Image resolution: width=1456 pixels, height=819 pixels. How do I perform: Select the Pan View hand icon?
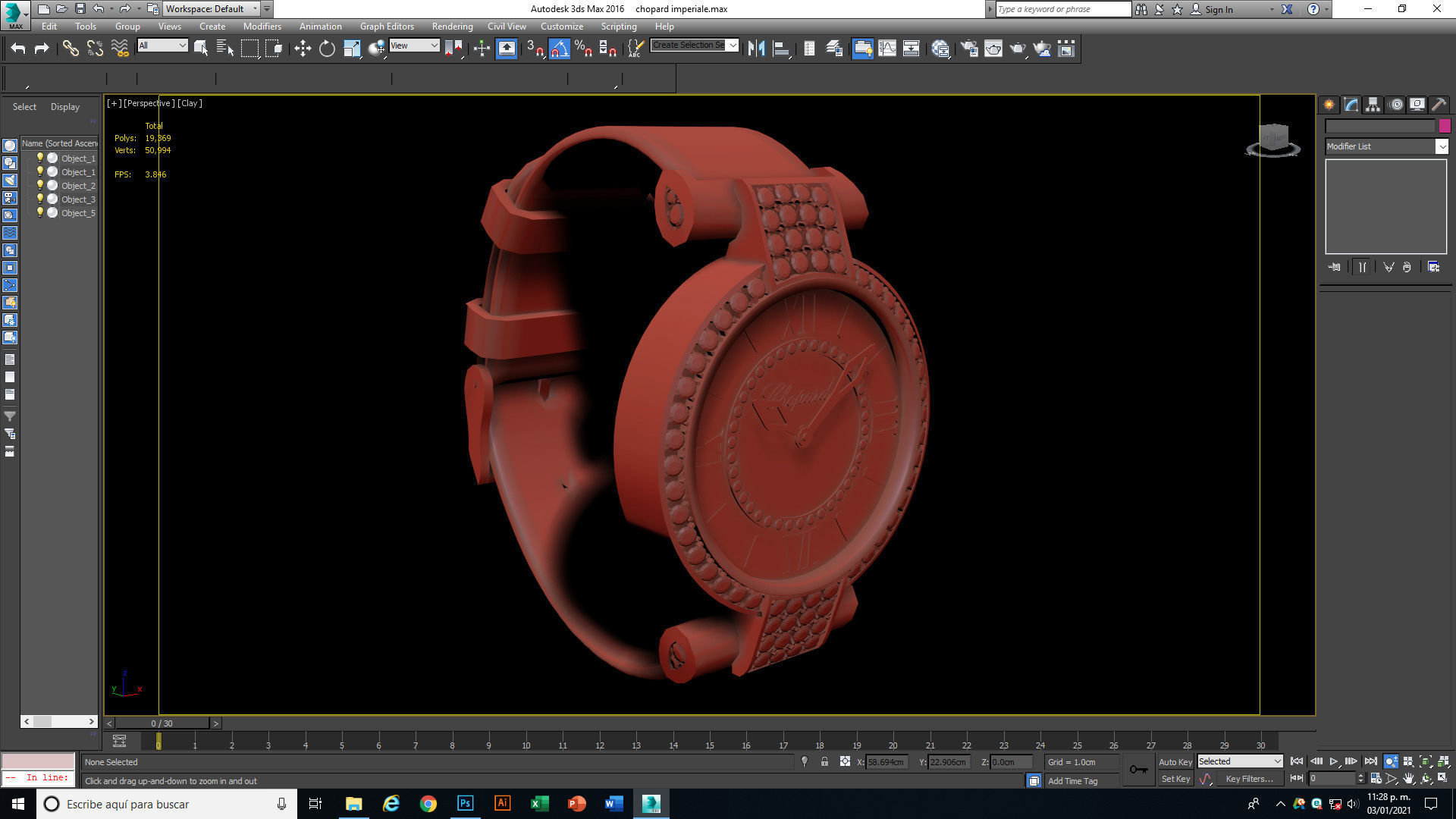point(1408,779)
